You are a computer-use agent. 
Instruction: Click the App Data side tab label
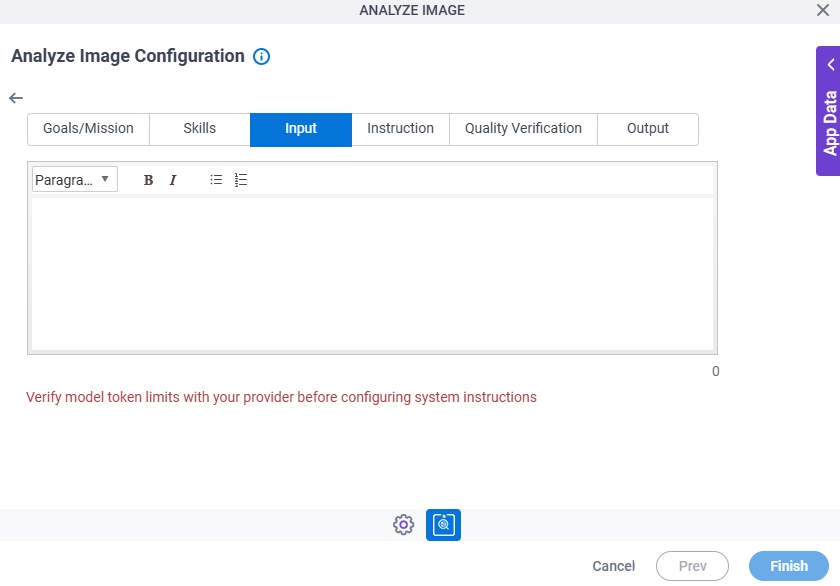click(x=830, y=123)
